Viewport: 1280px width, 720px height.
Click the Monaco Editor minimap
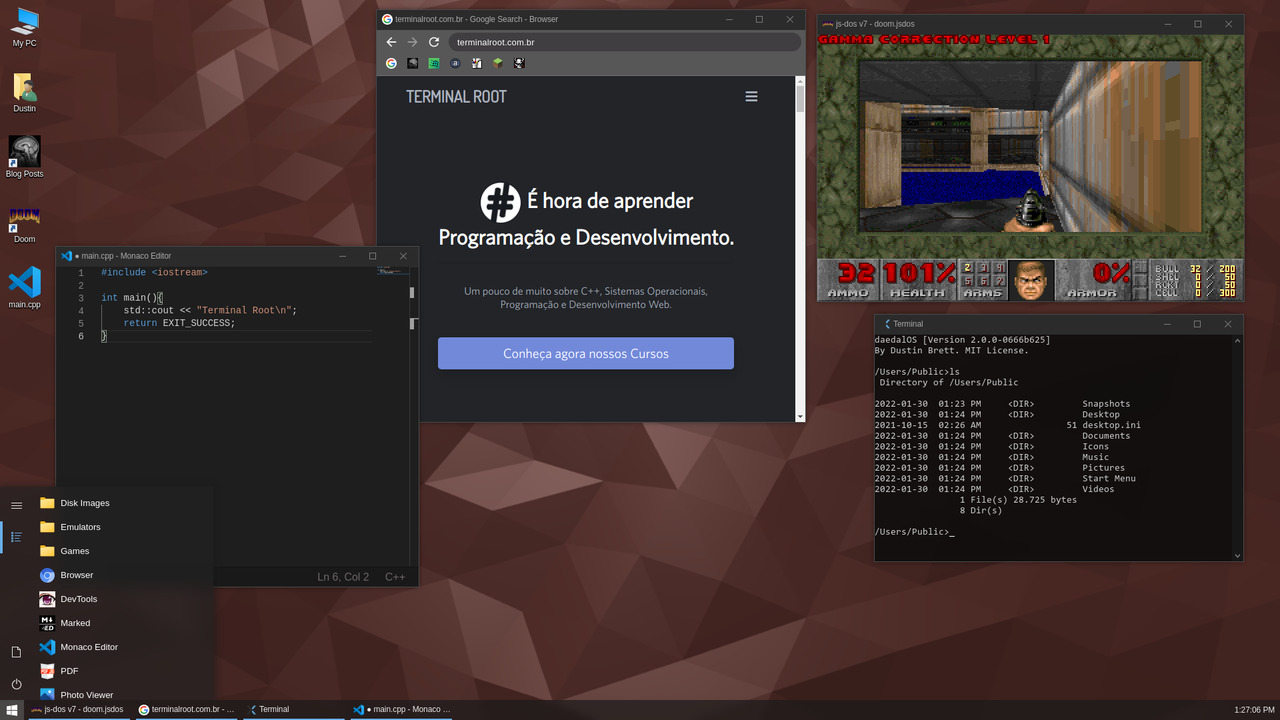click(391, 271)
